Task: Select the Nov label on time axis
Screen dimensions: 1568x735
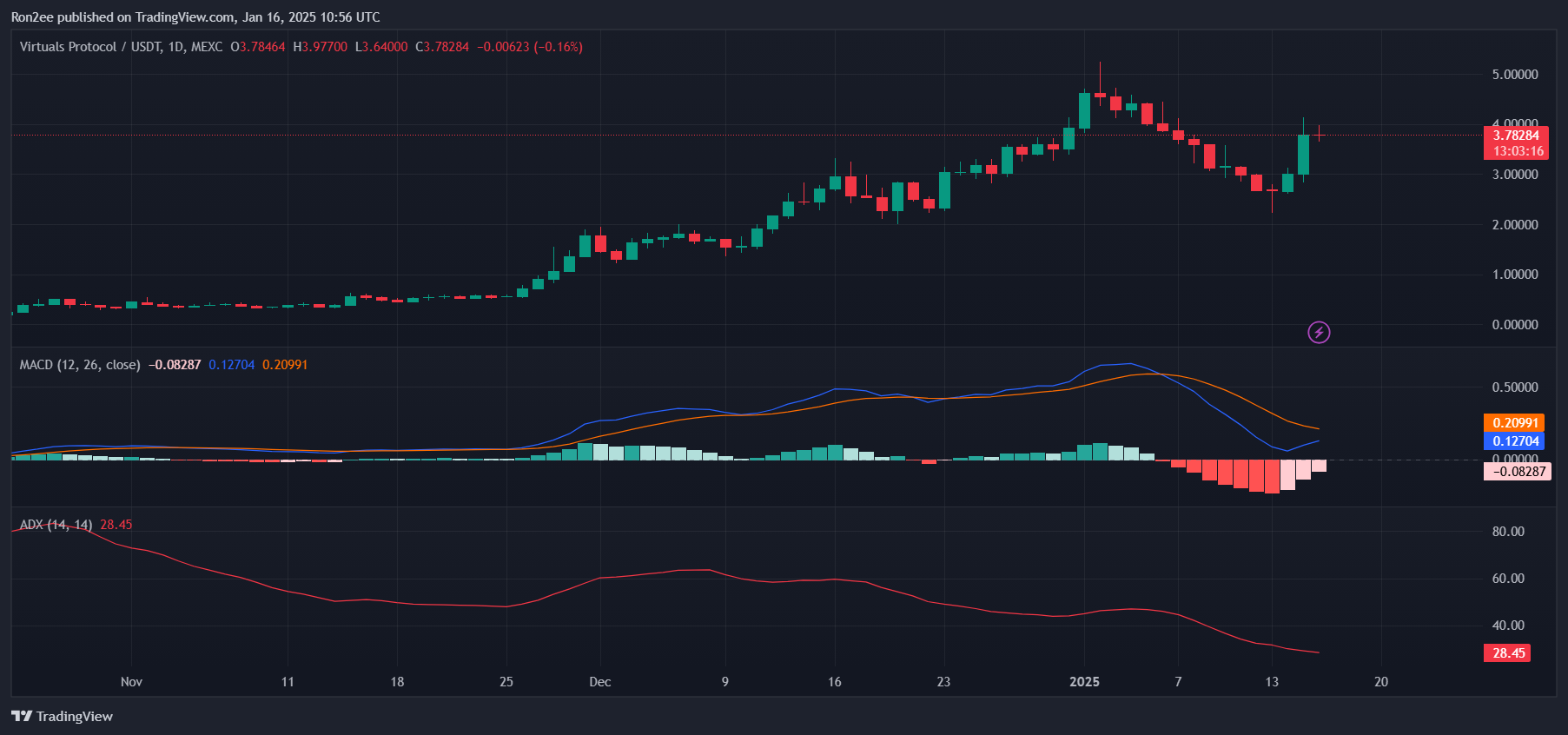Action: point(131,682)
